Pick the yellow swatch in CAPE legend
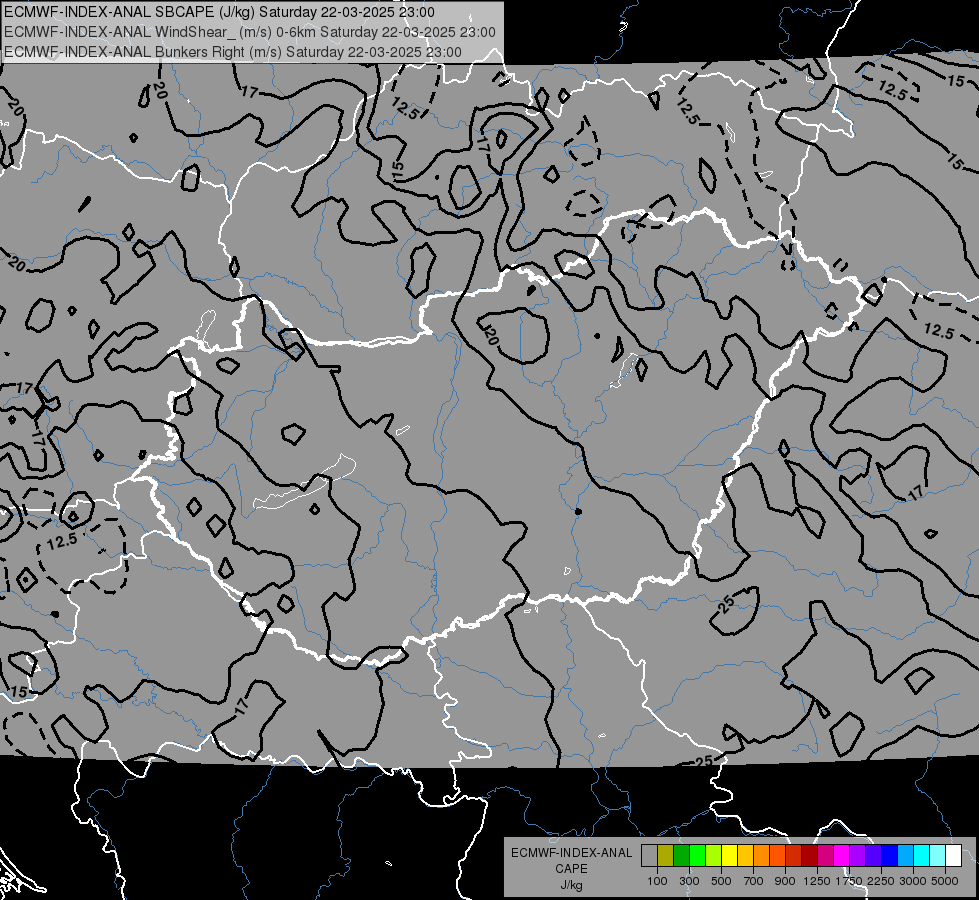The width and height of the screenshot is (979, 900). point(729,856)
